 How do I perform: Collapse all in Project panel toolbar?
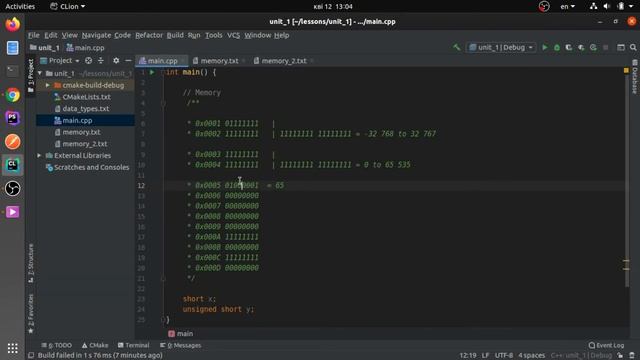pos(100,60)
